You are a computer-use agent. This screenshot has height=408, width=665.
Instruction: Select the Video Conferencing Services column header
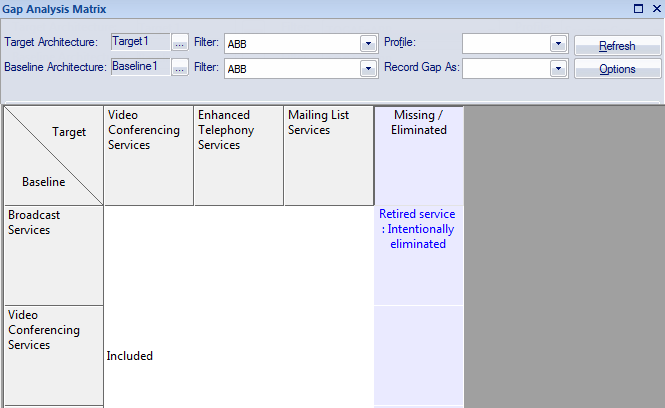[148, 155]
